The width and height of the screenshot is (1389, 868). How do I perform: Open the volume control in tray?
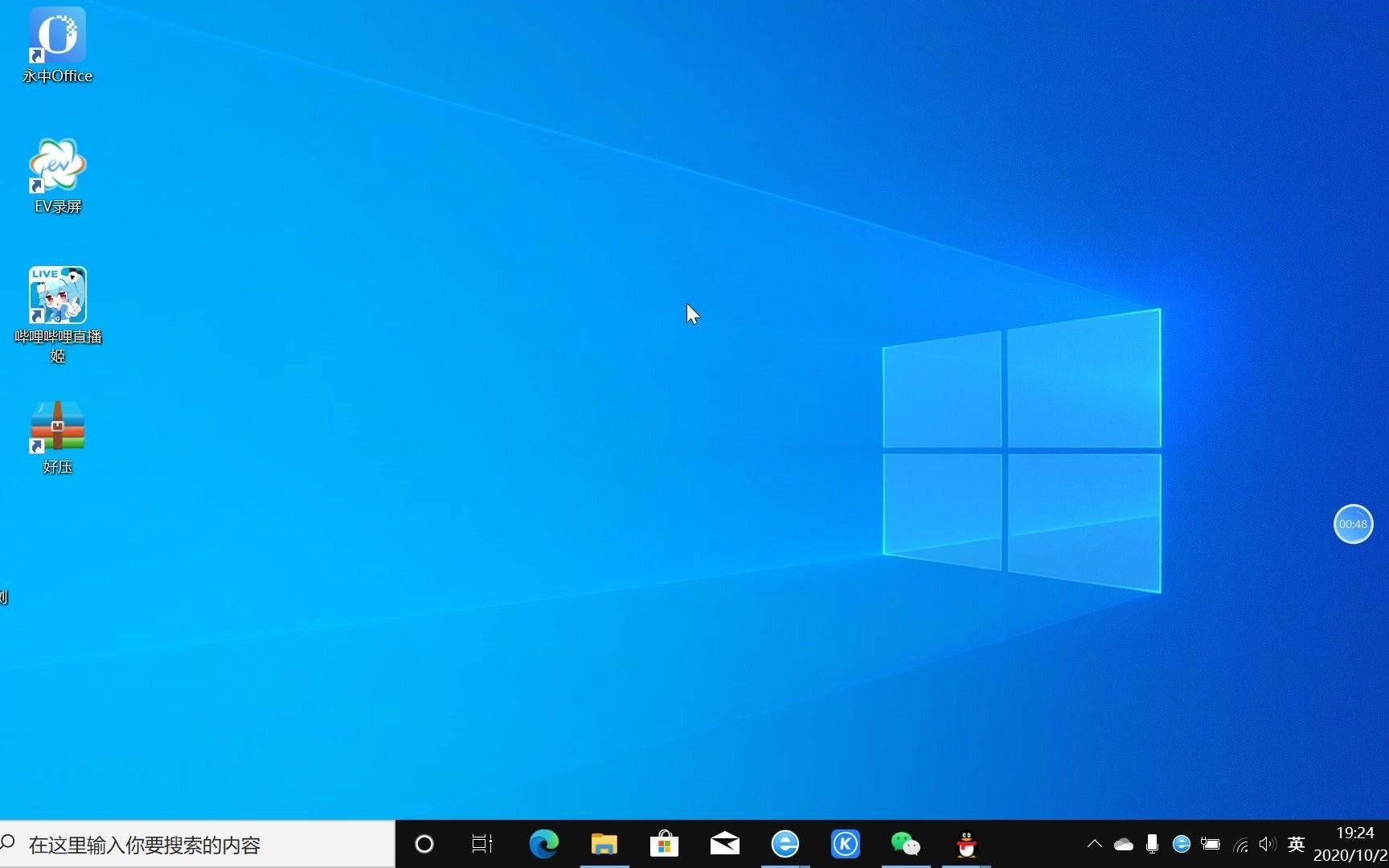1268,844
